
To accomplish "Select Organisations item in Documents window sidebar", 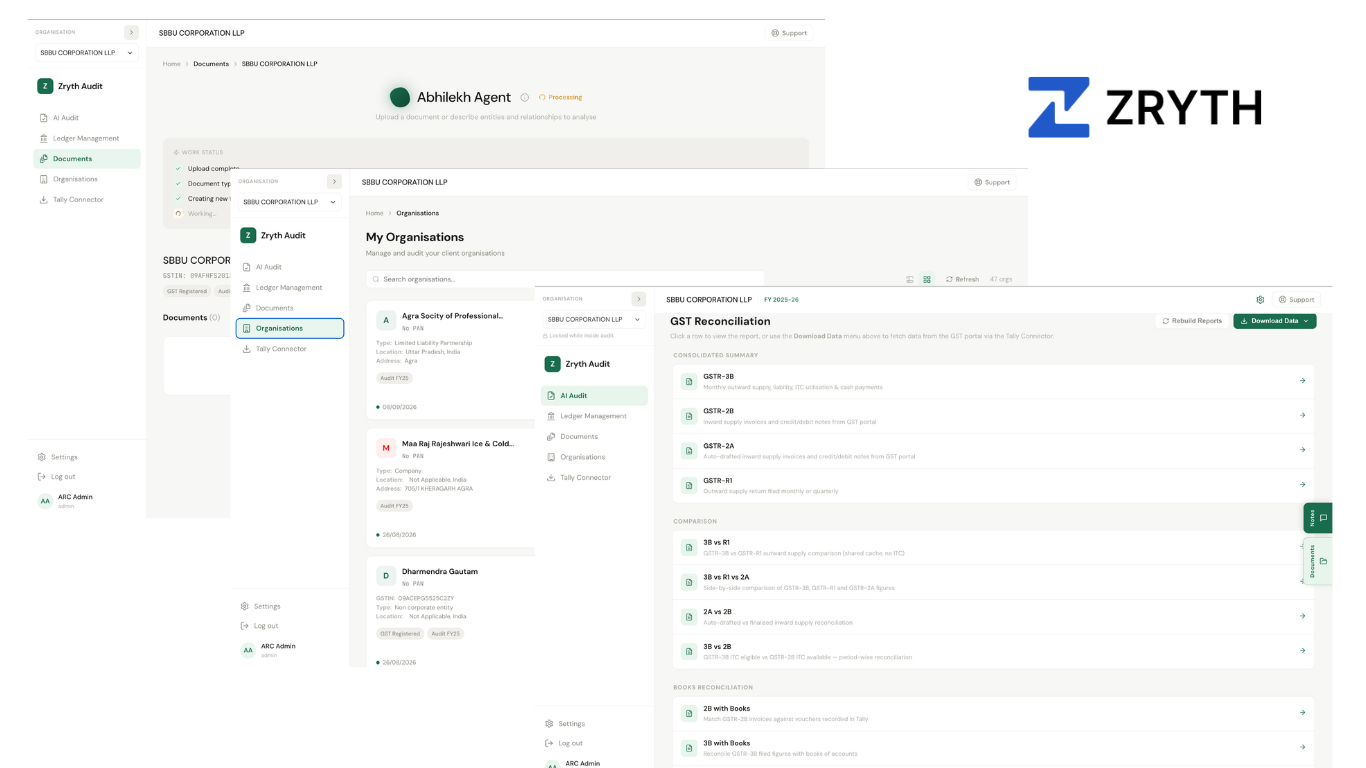I will coord(87,179).
